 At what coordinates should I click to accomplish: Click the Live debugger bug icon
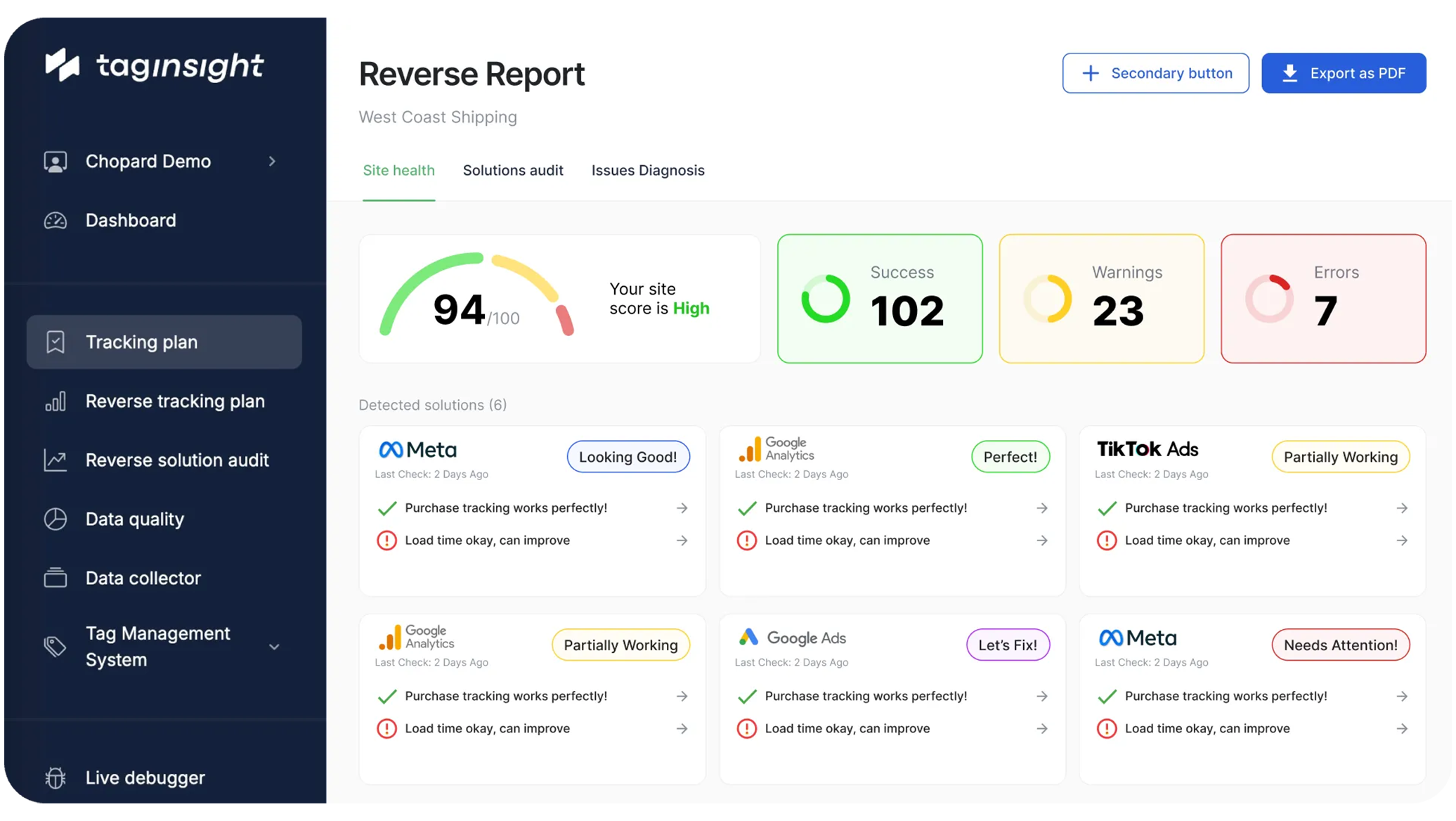click(56, 777)
